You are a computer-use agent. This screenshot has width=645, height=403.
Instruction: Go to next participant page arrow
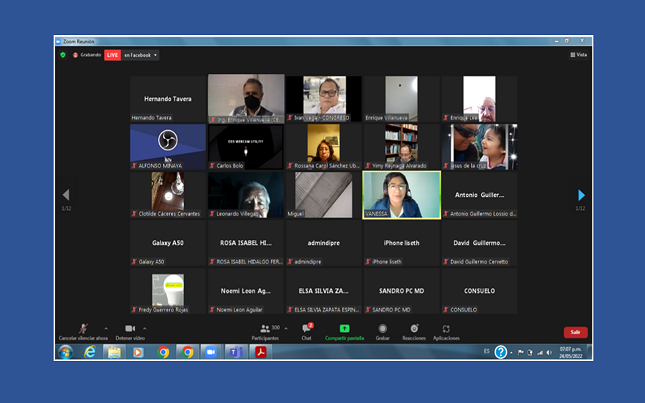click(581, 195)
